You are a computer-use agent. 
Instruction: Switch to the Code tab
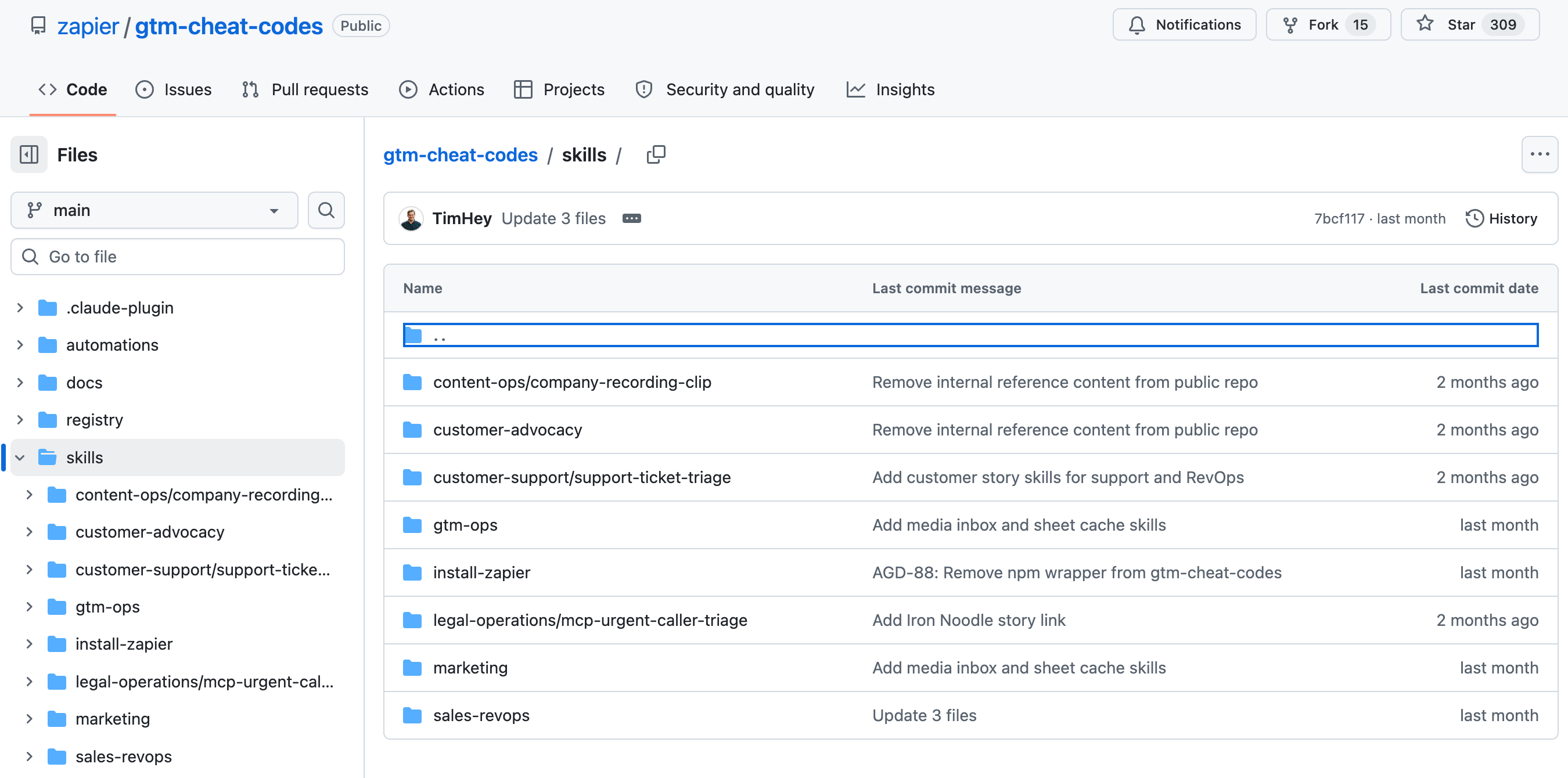tap(73, 89)
